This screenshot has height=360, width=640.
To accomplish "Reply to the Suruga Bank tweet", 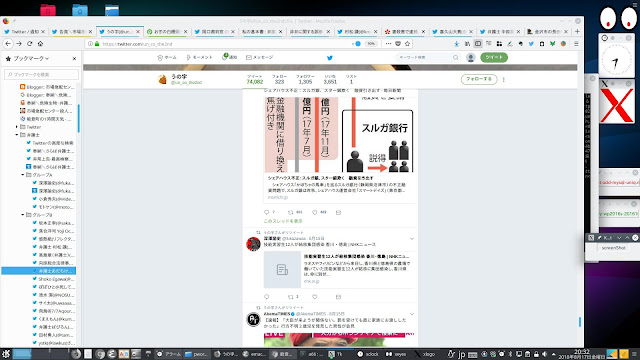I will [x=267, y=212].
